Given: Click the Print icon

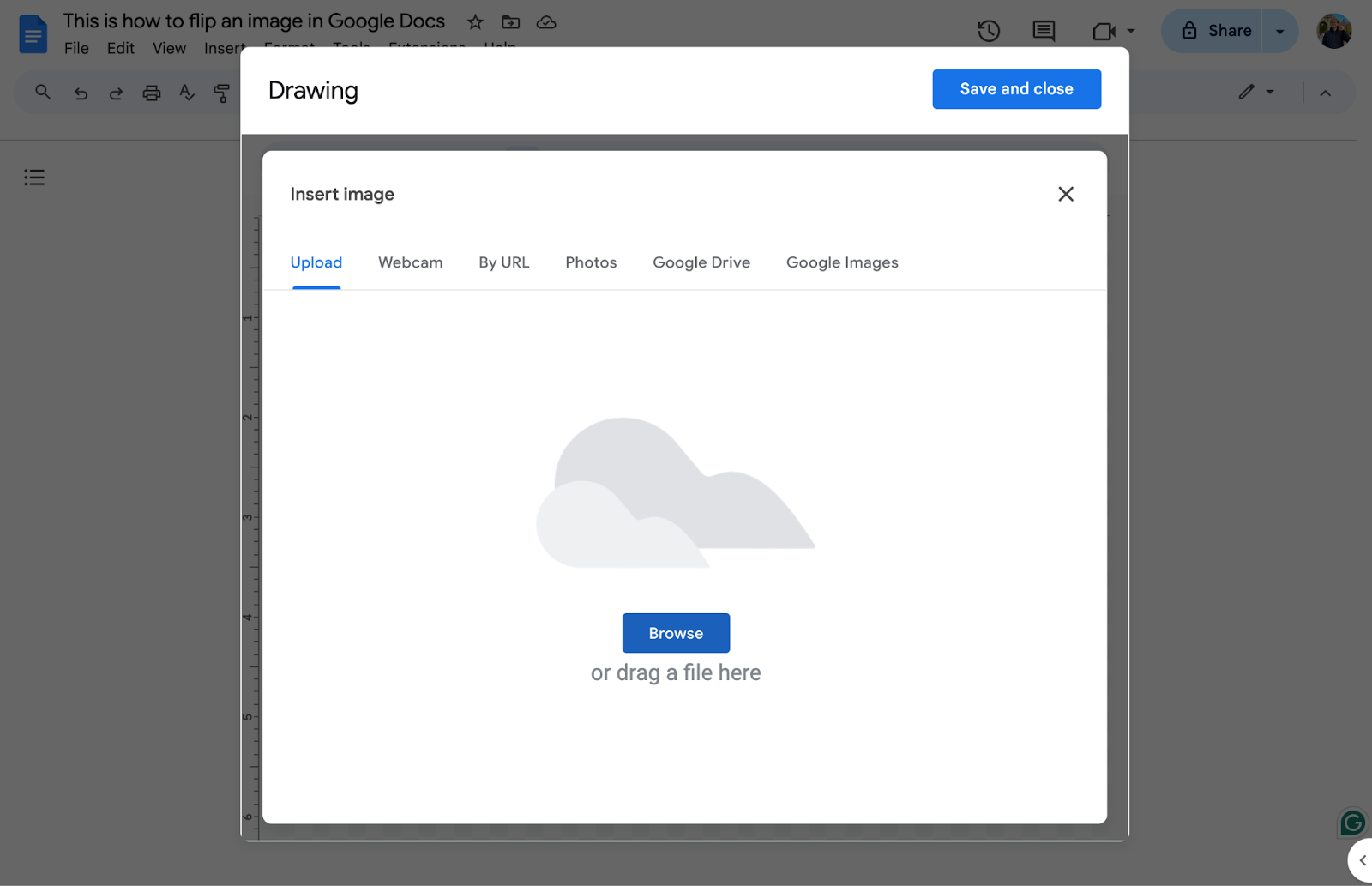Looking at the screenshot, I should pyautogui.click(x=152, y=93).
